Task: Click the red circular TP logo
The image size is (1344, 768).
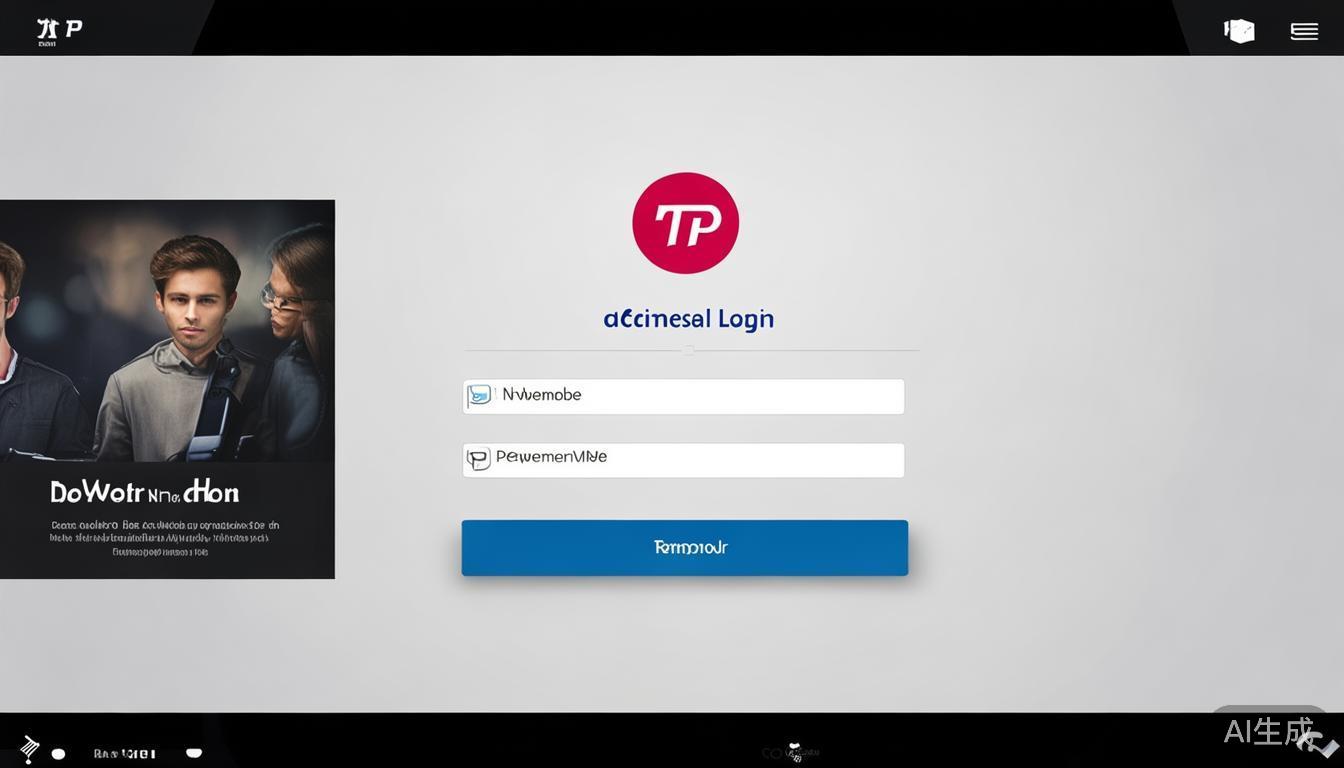Action: (x=685, y=223)
